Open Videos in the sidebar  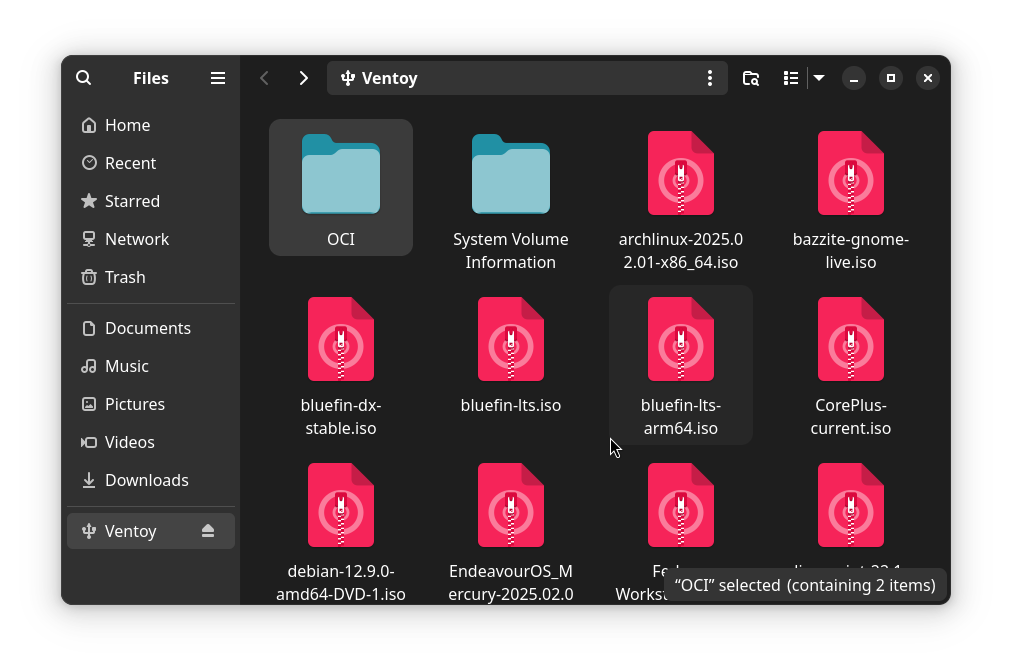click(x=151, y=443)
